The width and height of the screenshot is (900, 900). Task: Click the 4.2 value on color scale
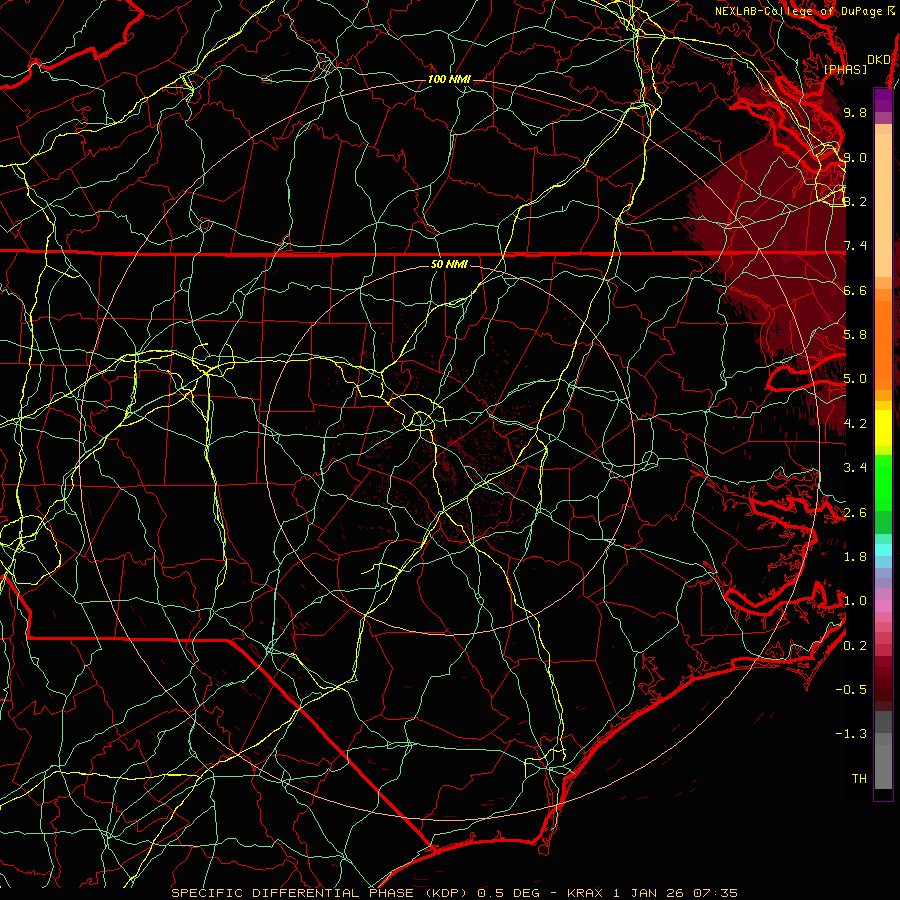(855, 424)
